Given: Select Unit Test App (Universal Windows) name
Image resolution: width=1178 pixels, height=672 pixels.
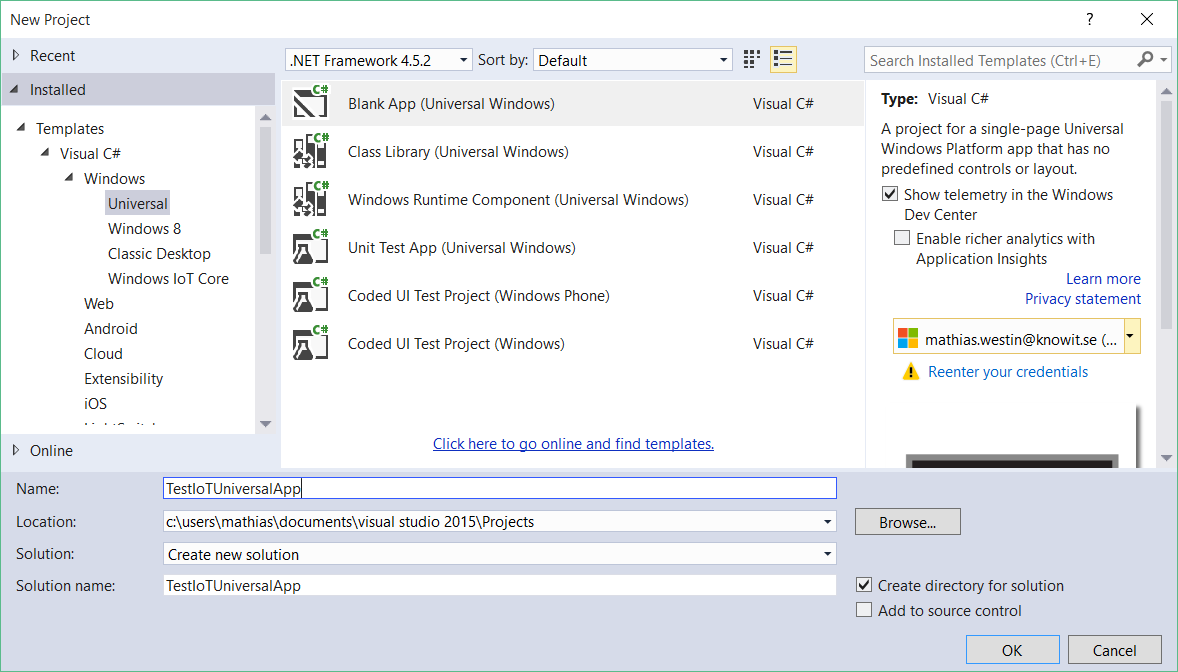Looking at the screenshot, I should (x=461, y=247).
